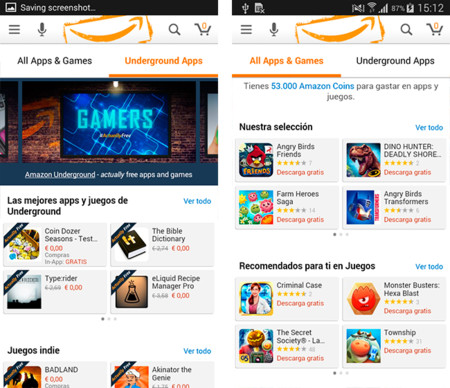
Task: Open Angry Birds Friends app icon
Action: 256,160
